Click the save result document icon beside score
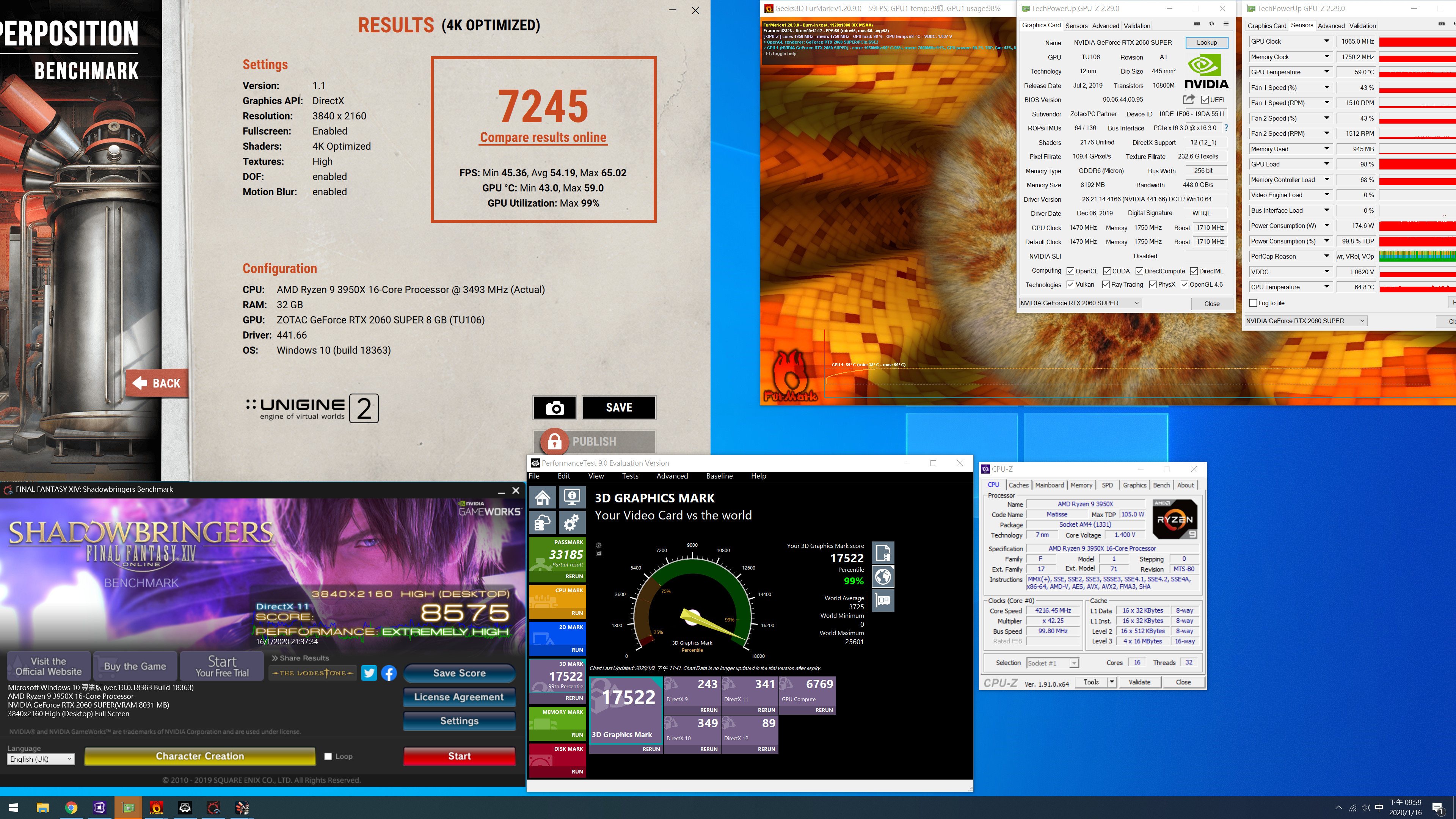Screen dimensions: 1456x819 [883, 552]
